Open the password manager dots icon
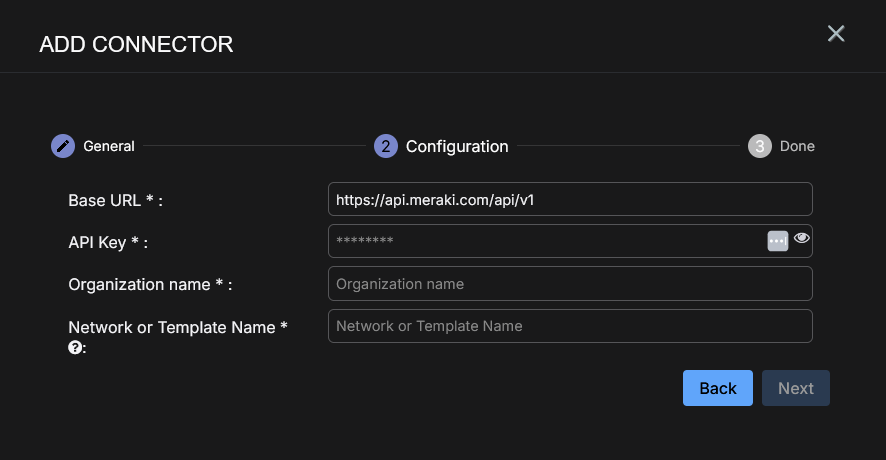Image resolution: width=886 pixels, height=460 pixels. click(778, 241)
